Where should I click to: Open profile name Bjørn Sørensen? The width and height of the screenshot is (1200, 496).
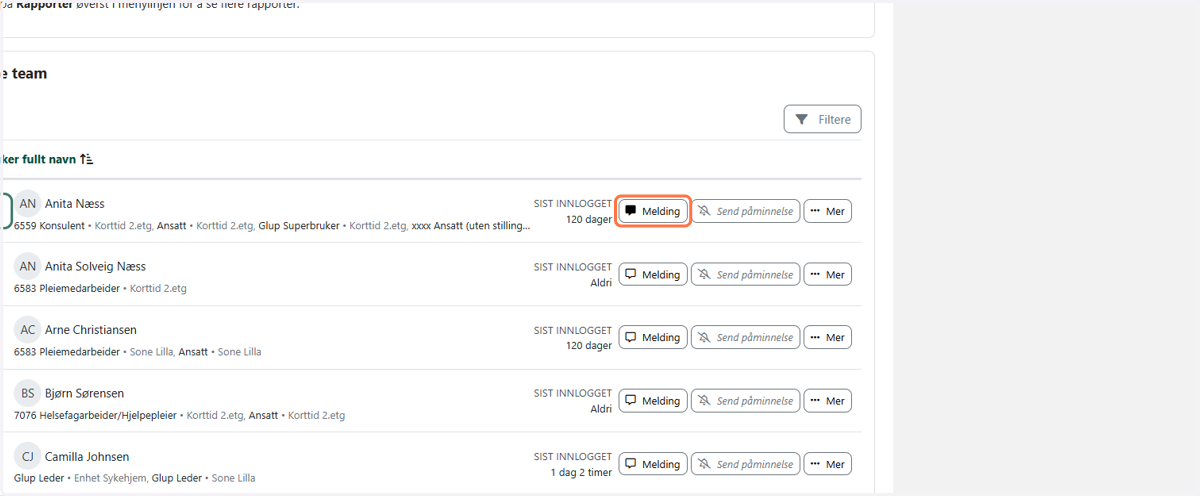[x=85, y=393]
